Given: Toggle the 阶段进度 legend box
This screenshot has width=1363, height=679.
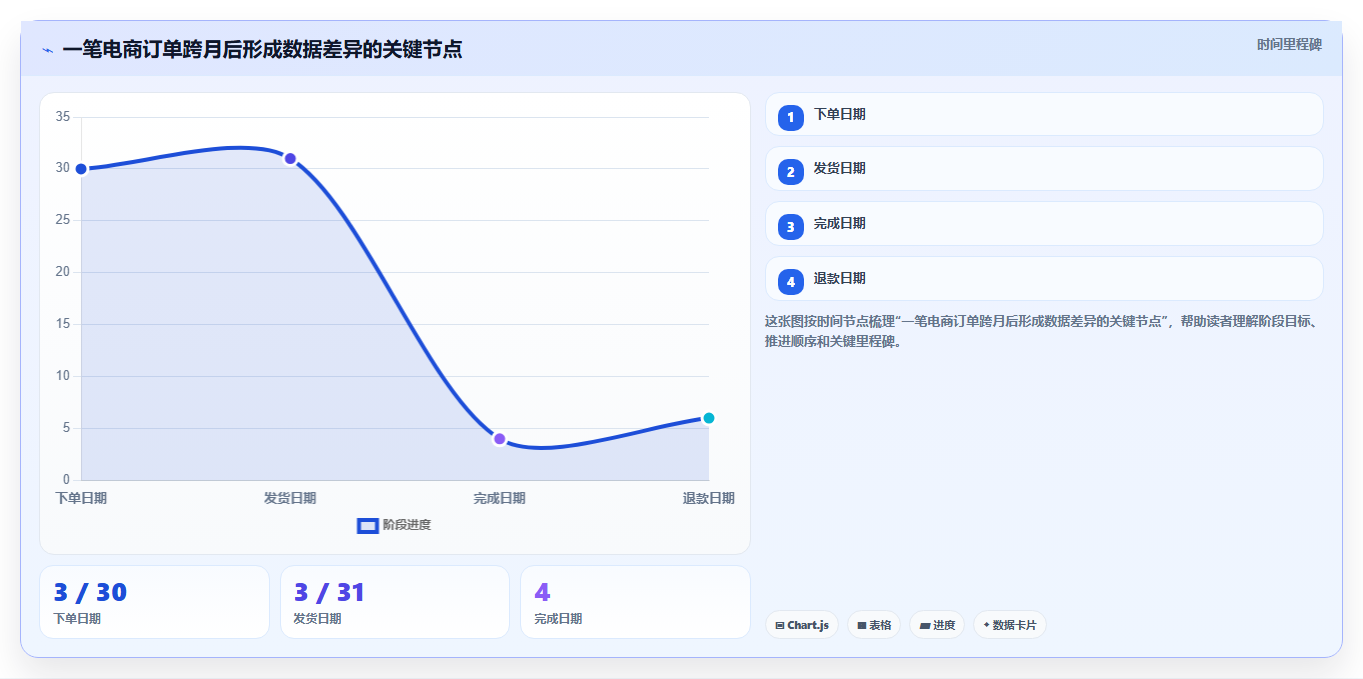Looking at the screenshot, I should point(367,525).
